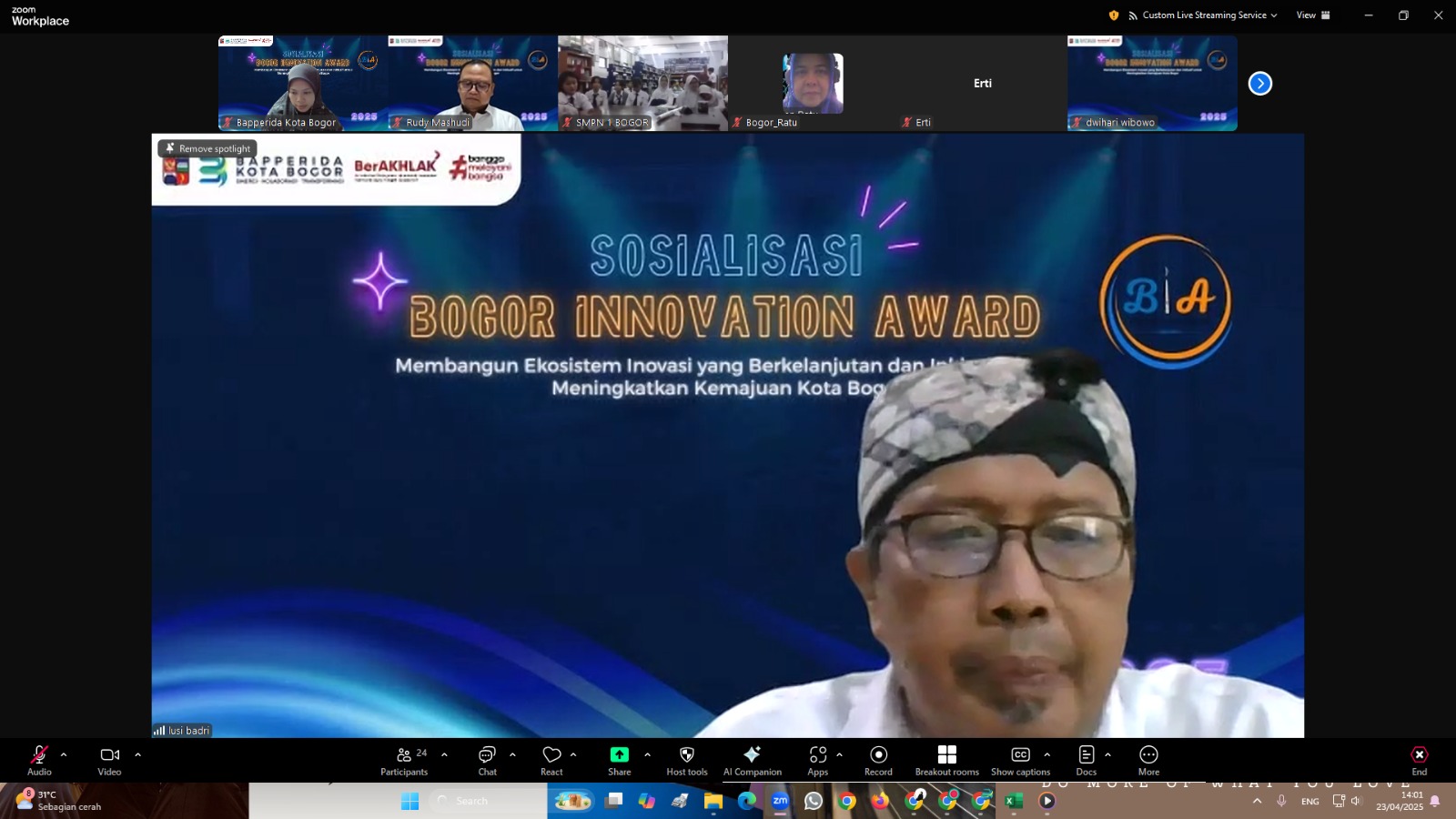The width and height of the screenshot is (1456, 819).
Task: Click Remove spotlight button
Action: point(207,148)
